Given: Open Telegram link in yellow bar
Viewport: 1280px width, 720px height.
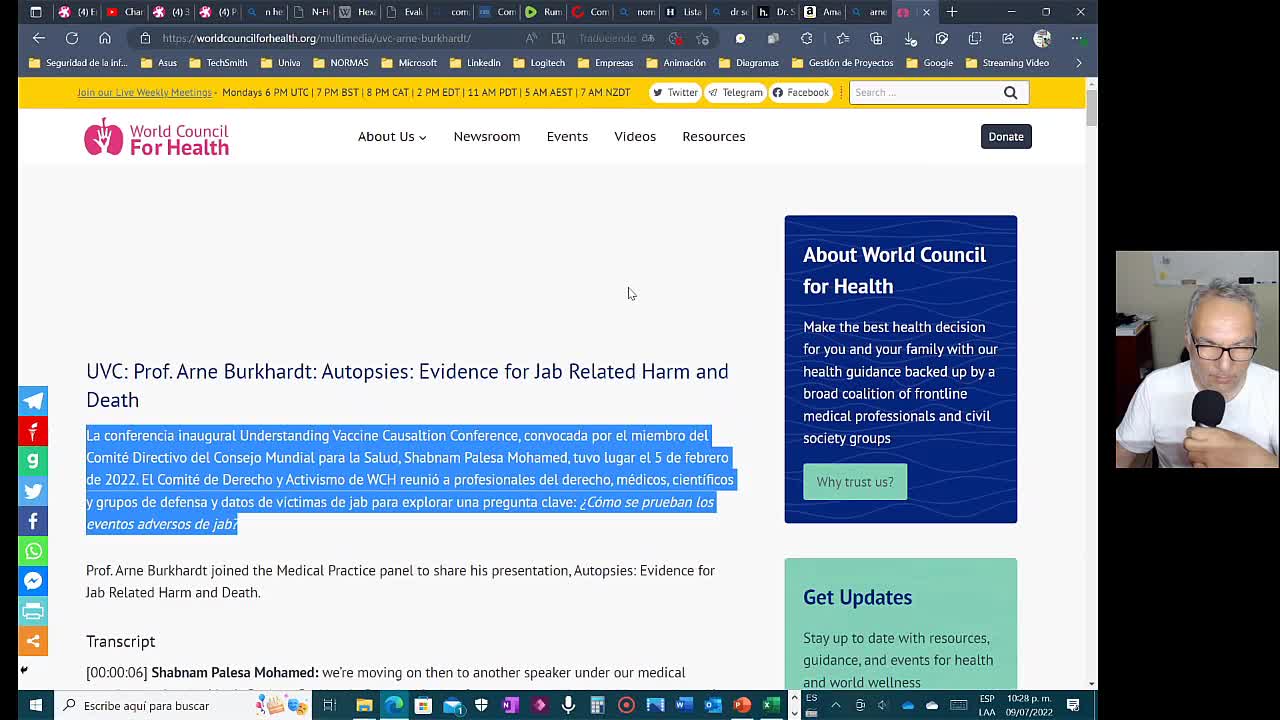Looking at the screenshot, I should pos(735,92).
